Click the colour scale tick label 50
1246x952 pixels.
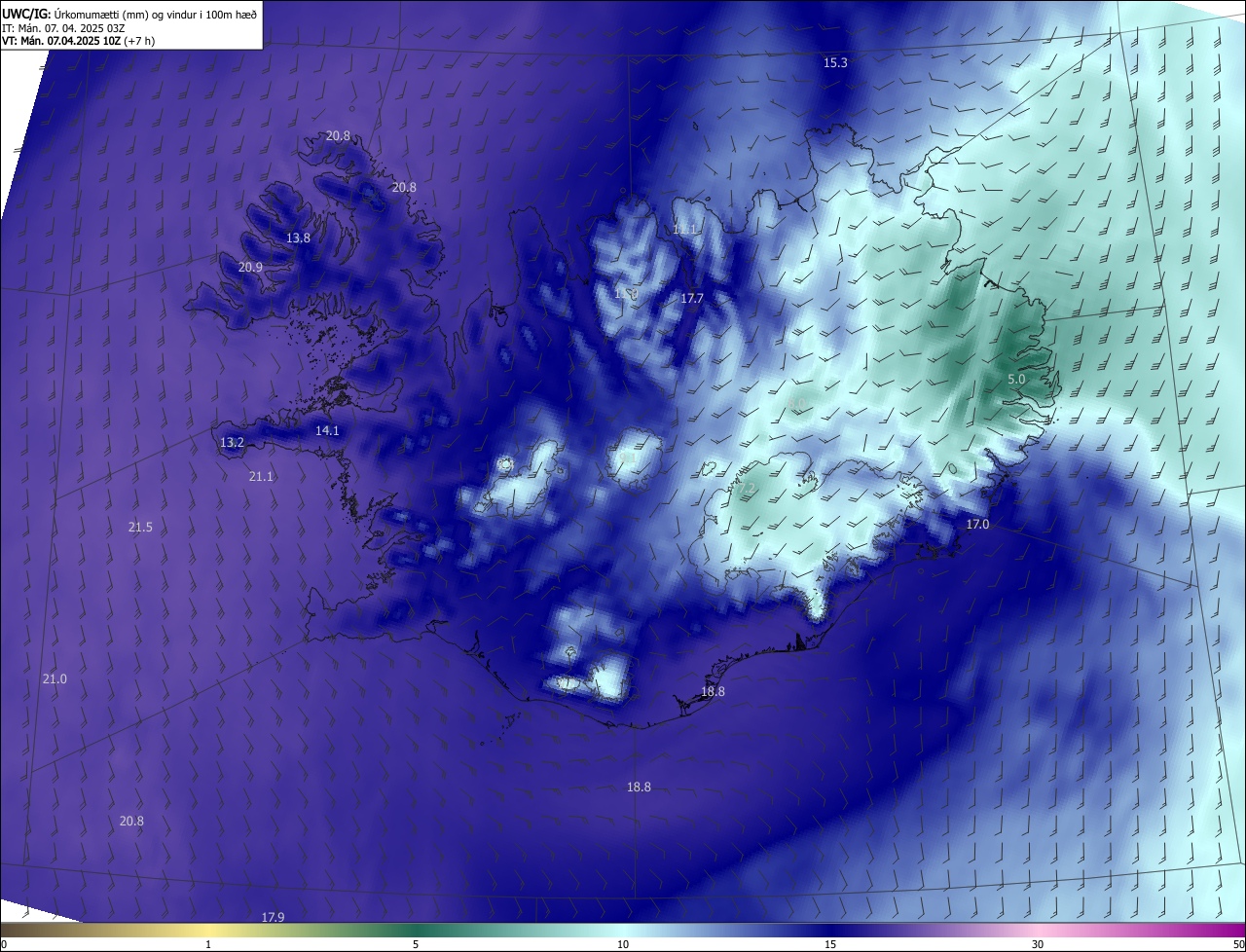1237,944
